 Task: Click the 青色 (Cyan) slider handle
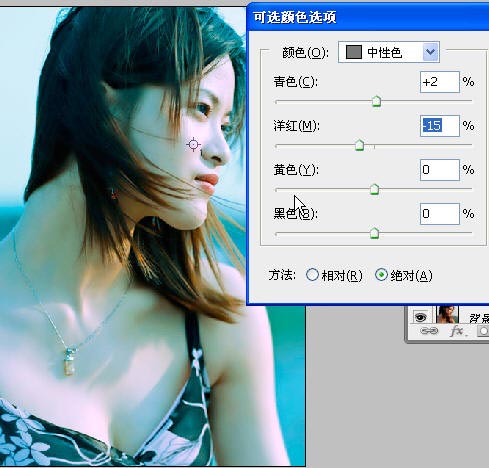[x=376, y=101]
